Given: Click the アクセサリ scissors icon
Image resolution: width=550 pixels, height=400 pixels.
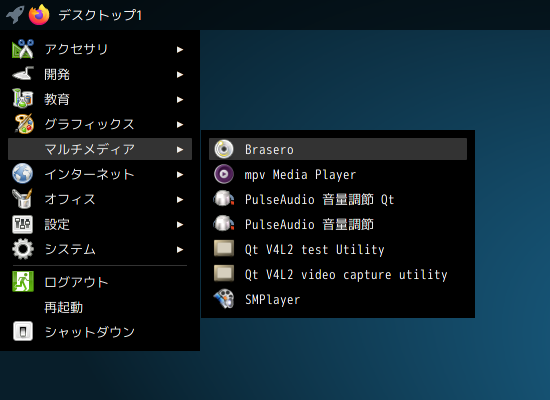Looking at the screenshot, I should [23, 49].
